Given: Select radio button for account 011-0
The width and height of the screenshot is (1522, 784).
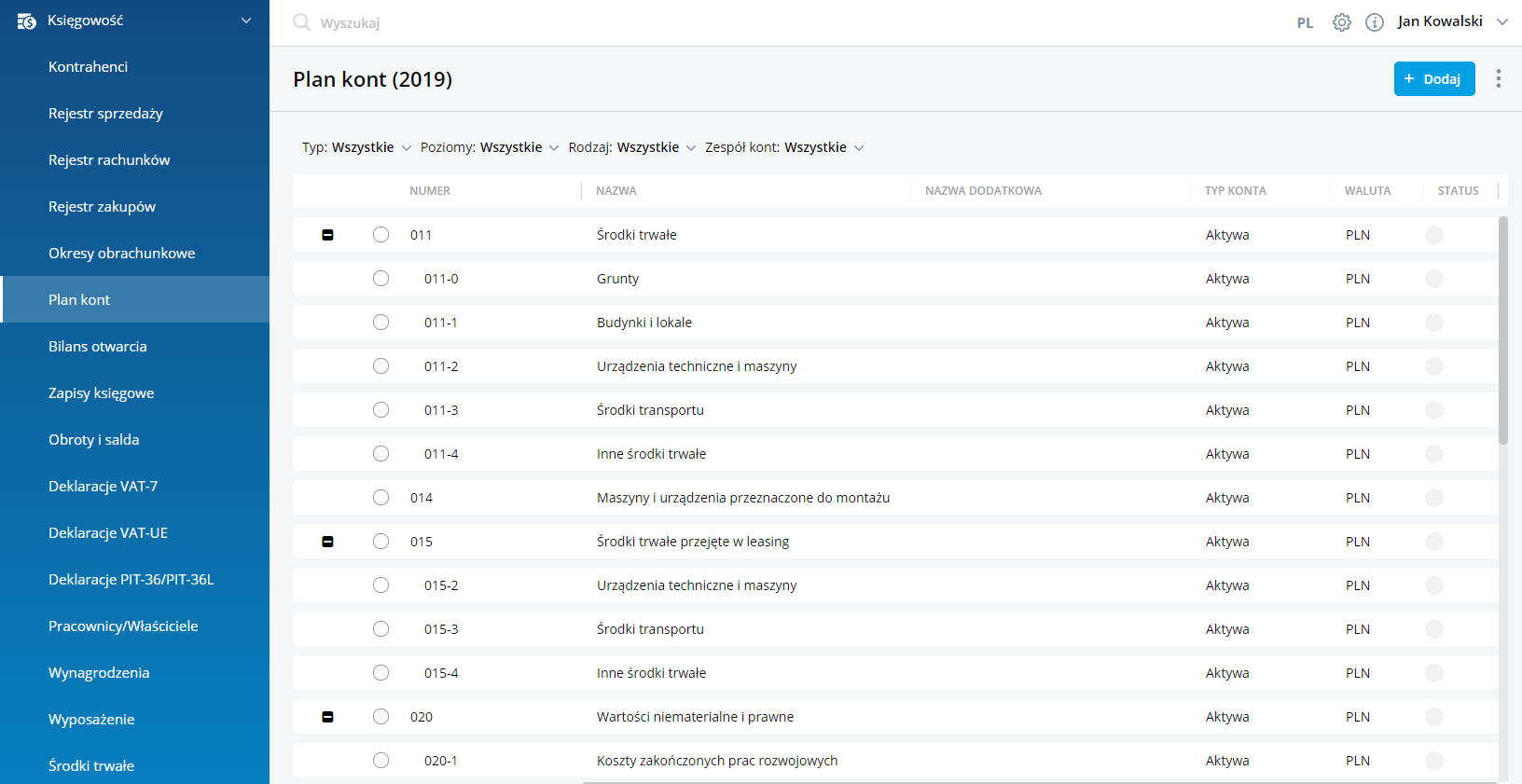Looking at the screenshot, I should click(x=380, y=279).
